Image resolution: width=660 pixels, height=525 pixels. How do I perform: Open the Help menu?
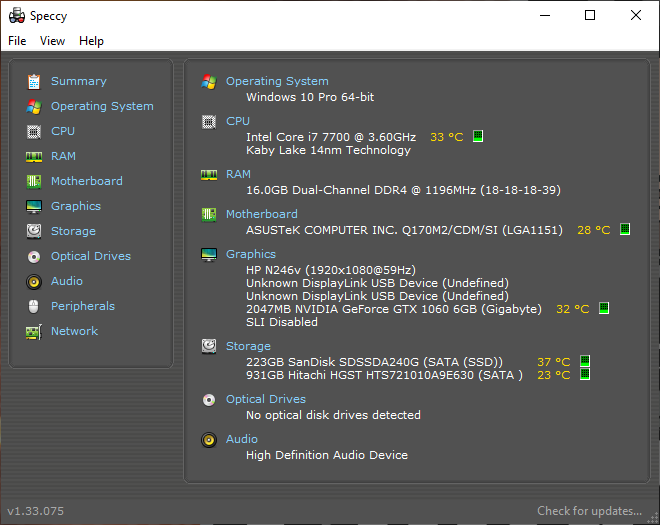tap(91, 41)
